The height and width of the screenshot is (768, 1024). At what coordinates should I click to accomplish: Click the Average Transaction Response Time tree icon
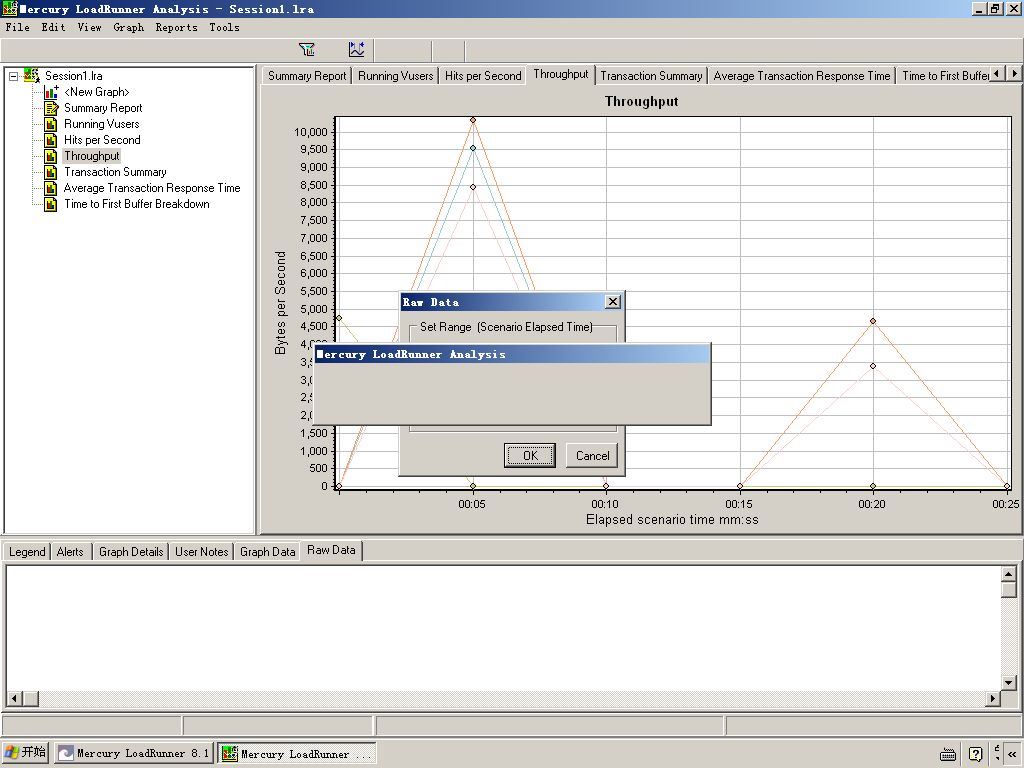point(51,188)
